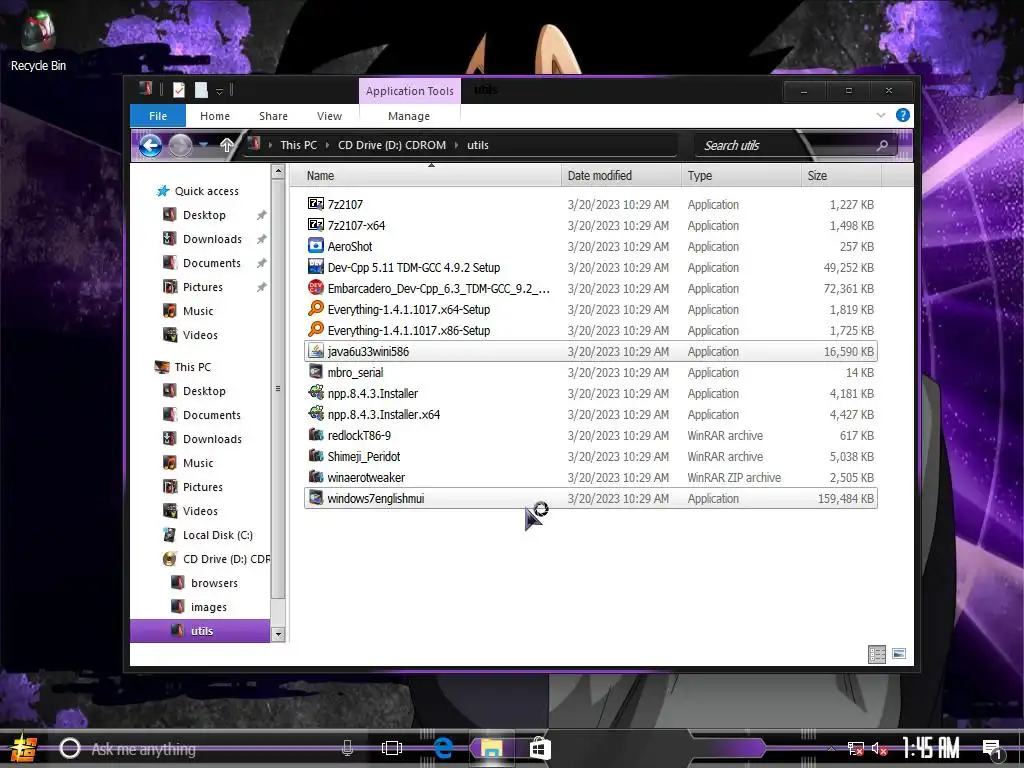Click the taskbar clock showing 1:45 AM
Viewport: 1024px width, 768px height.
click(x=930, y=748)
